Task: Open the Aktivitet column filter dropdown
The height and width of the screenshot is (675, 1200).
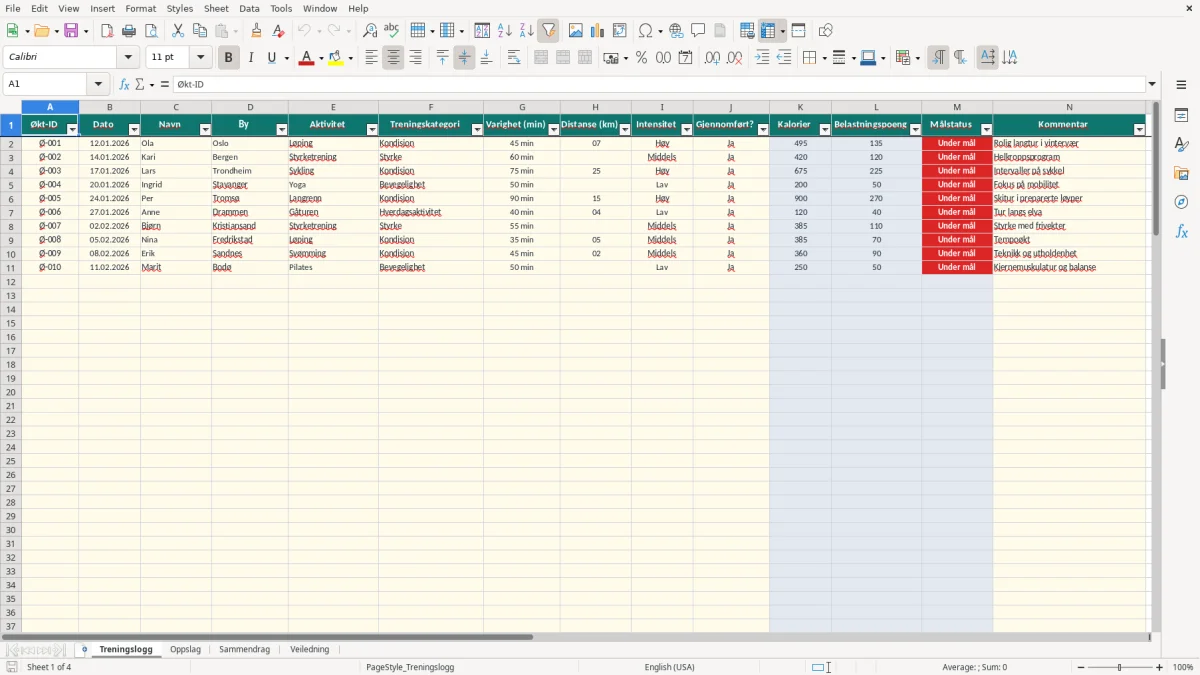Action: coord(372,129)
